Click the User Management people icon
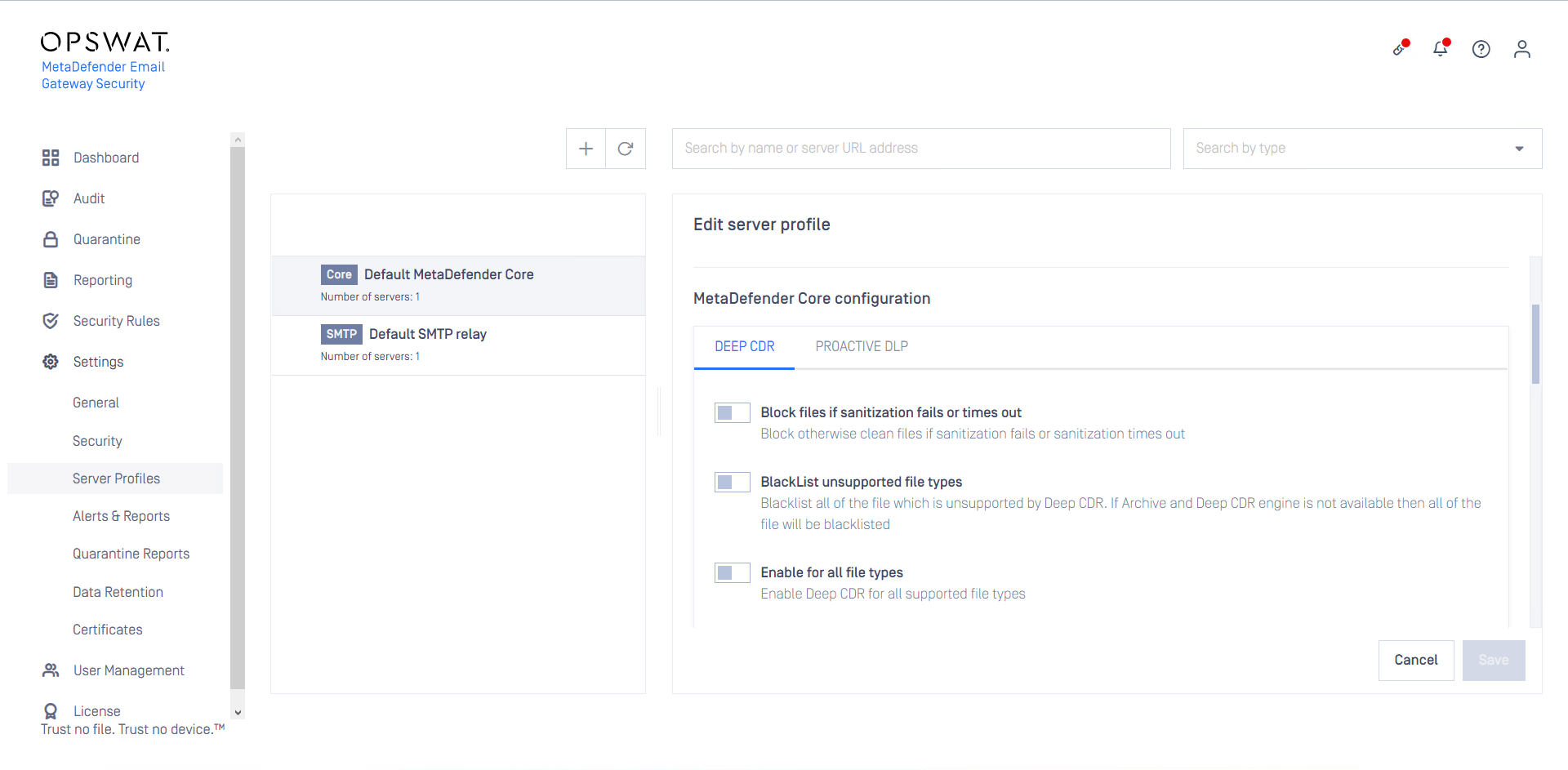 51,670
